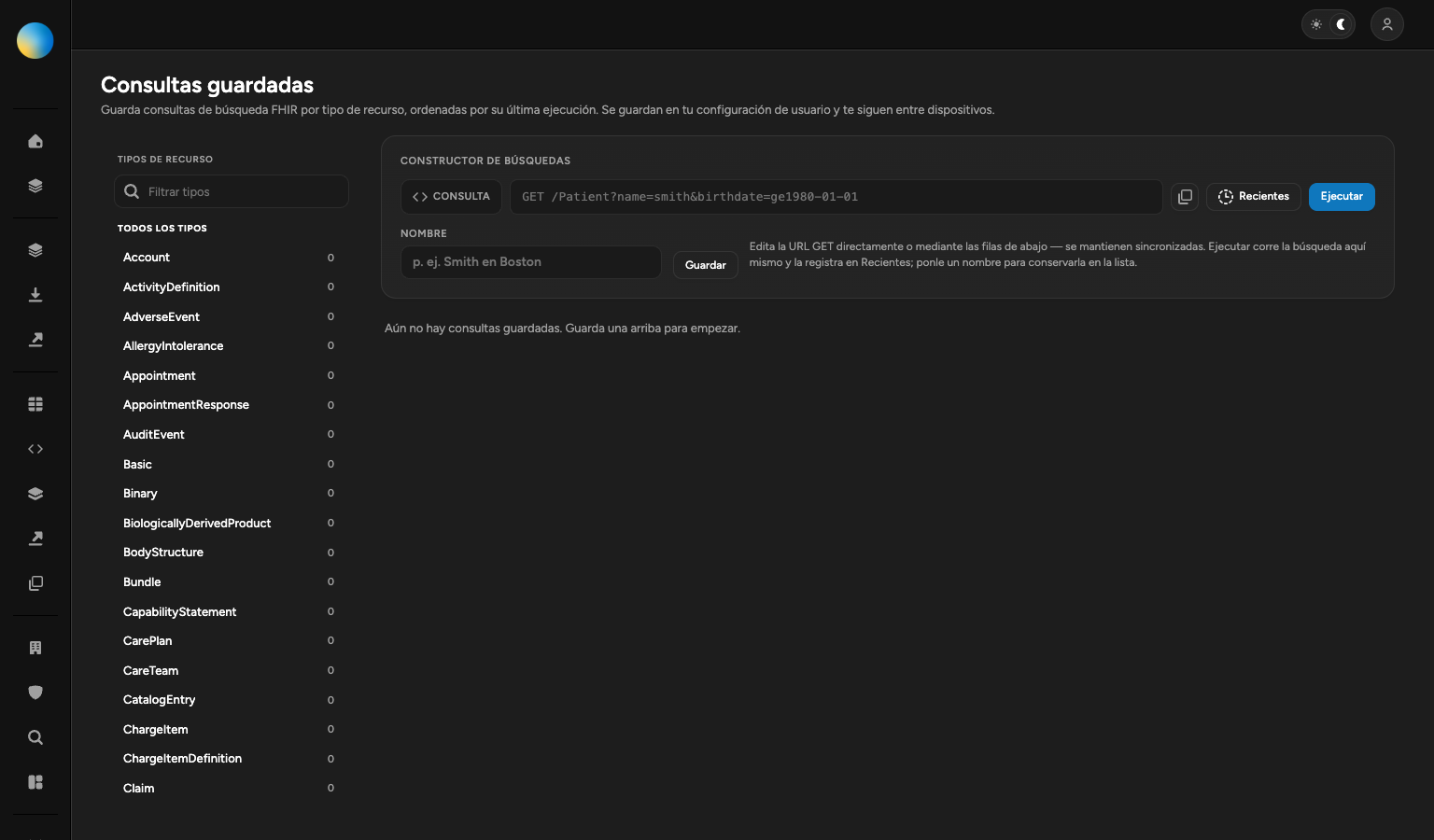The width and height of the screenshot is (1434, 840).
Task: Open the home icon in the sidebar
Action: (x=35, y=141)
